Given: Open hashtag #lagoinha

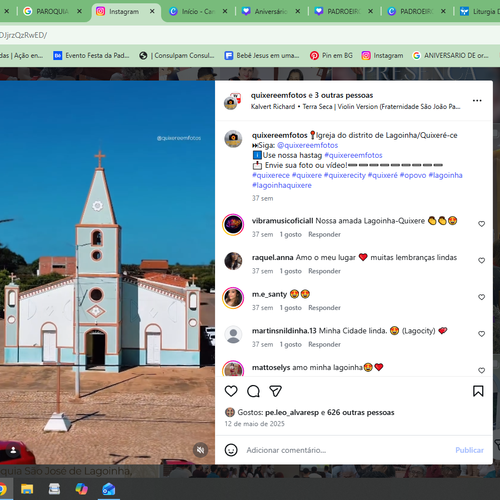Looking at the screenshot, I should pos(445,175).
